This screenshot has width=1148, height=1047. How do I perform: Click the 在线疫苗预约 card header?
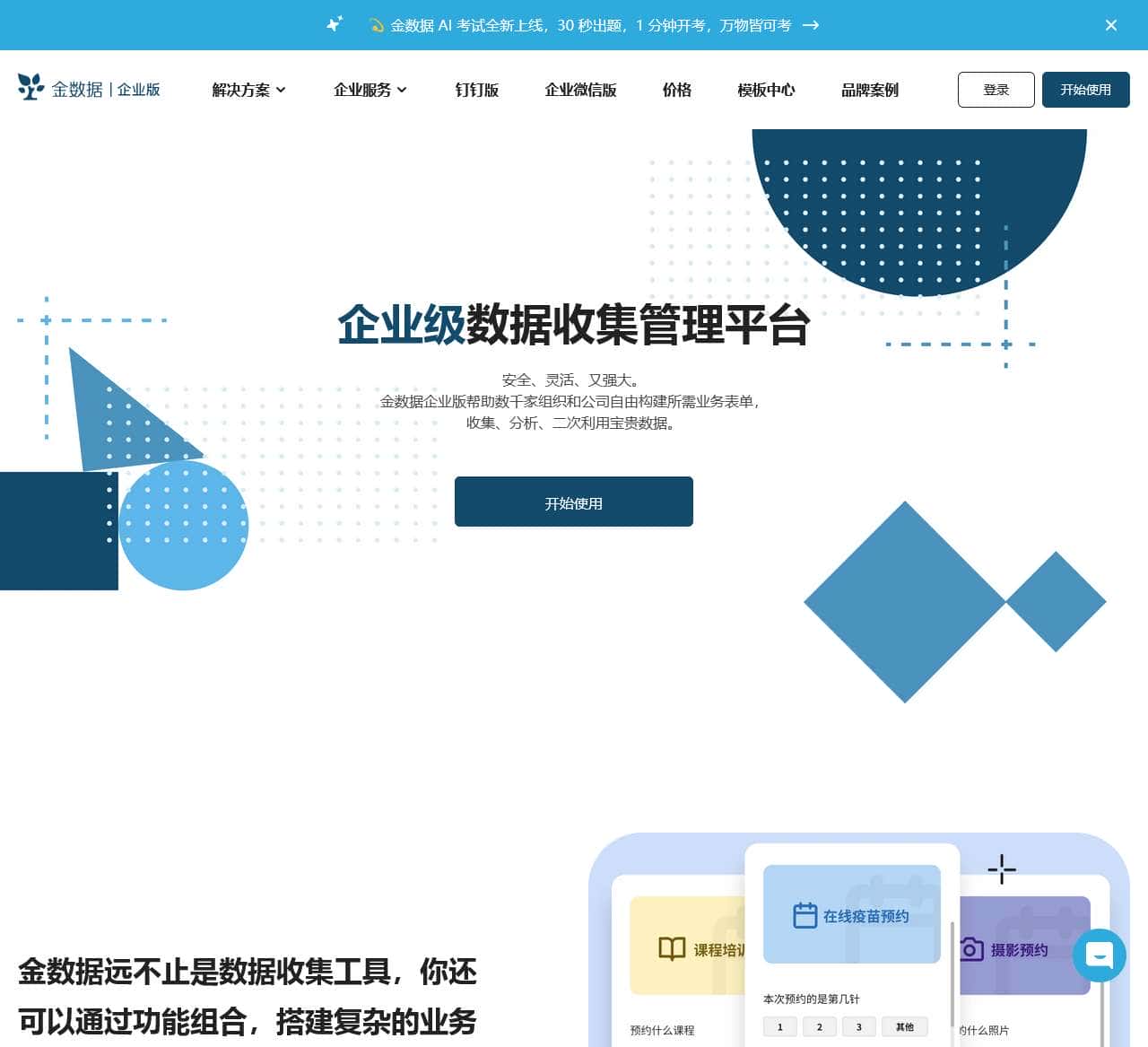click(x=852, y=914)
